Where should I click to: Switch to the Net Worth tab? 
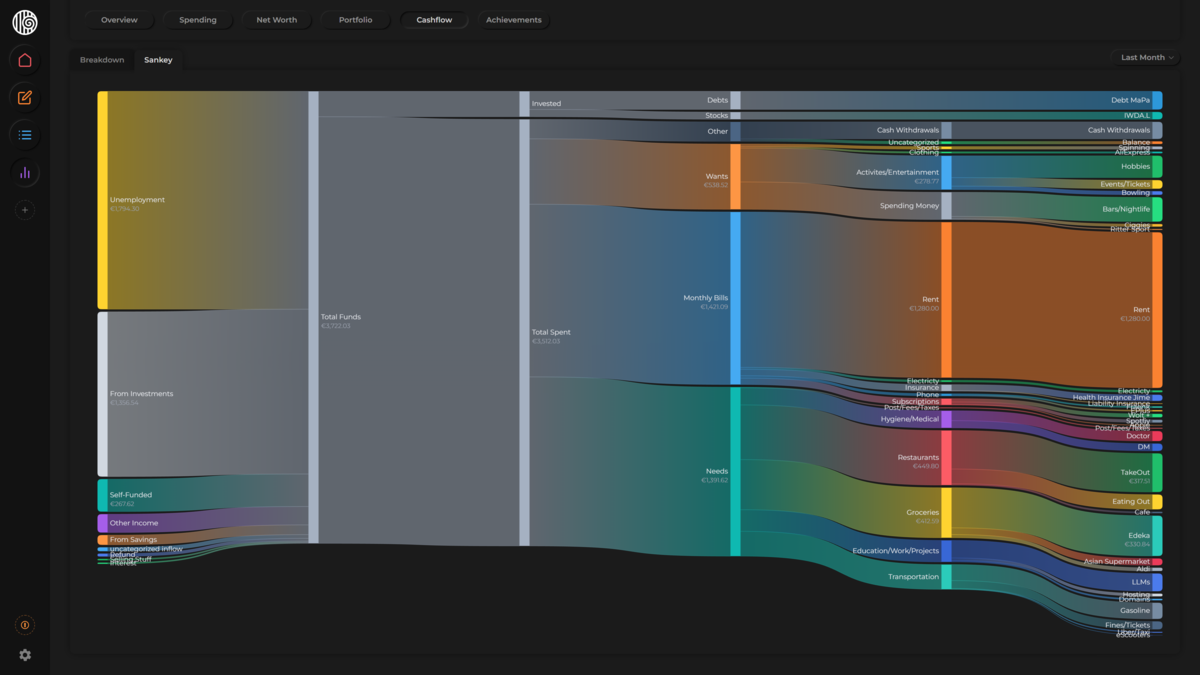tap(276, 20)
